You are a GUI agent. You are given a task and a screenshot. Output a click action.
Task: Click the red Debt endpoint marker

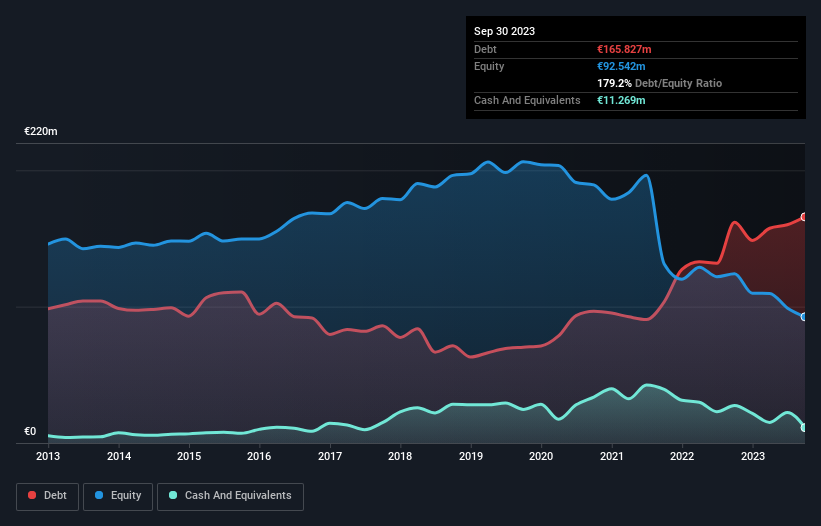(804, 217)
